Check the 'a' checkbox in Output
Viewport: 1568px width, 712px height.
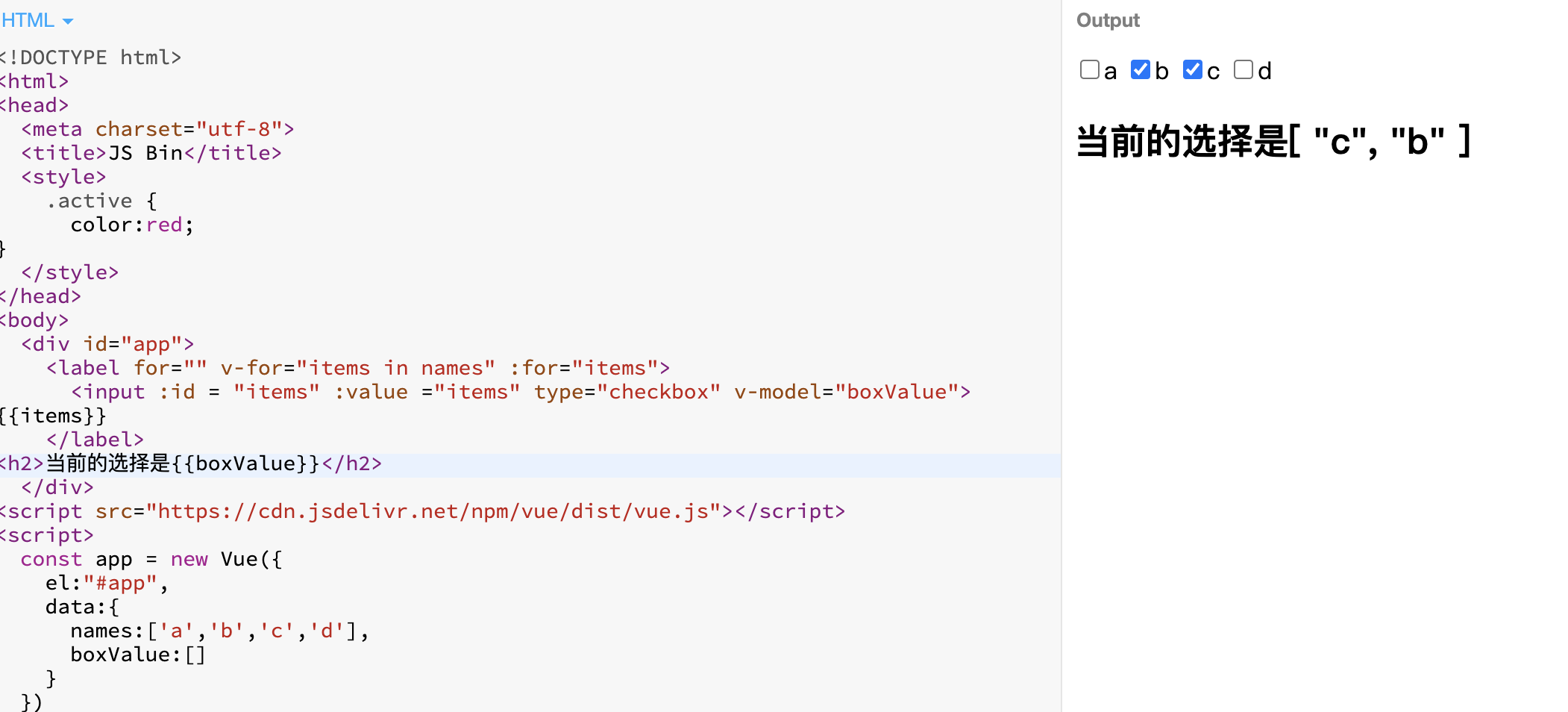click(1090, 69)
